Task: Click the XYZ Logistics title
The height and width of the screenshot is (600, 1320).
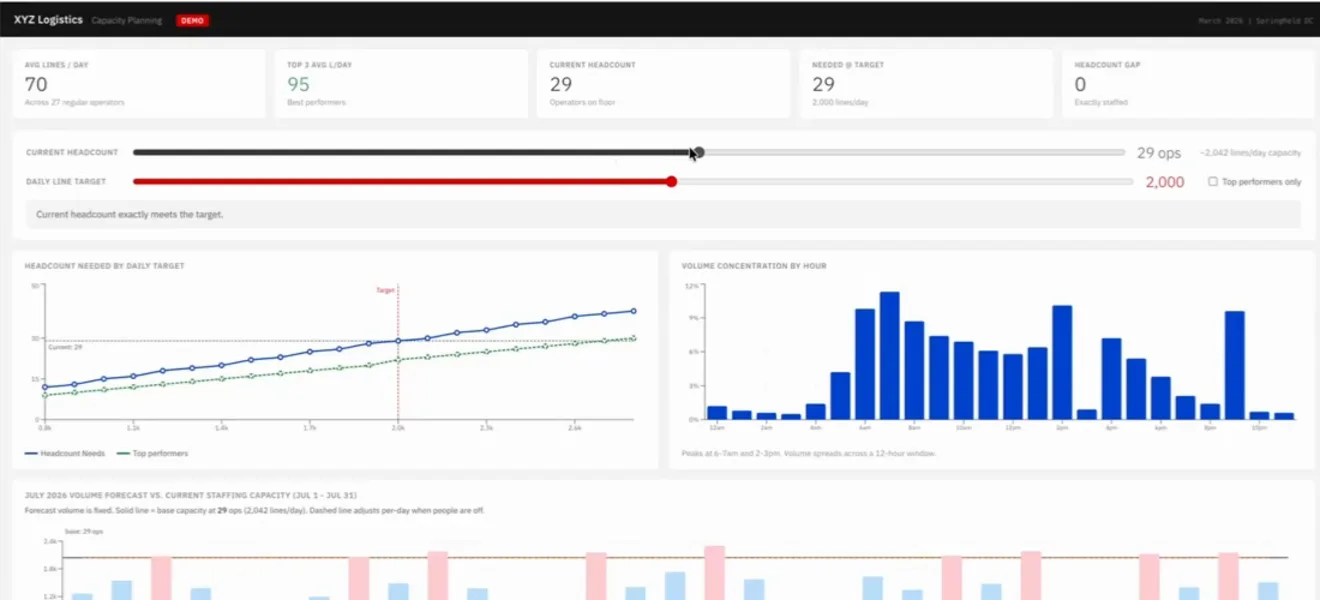Action: [48, 19]
